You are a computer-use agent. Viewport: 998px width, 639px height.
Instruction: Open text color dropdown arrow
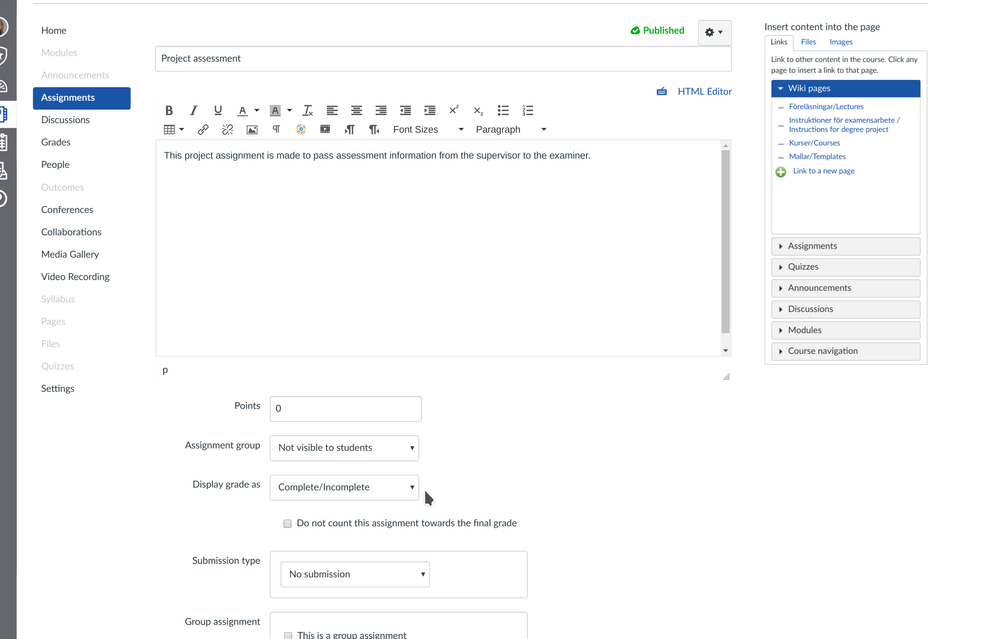tap(257, 111)
